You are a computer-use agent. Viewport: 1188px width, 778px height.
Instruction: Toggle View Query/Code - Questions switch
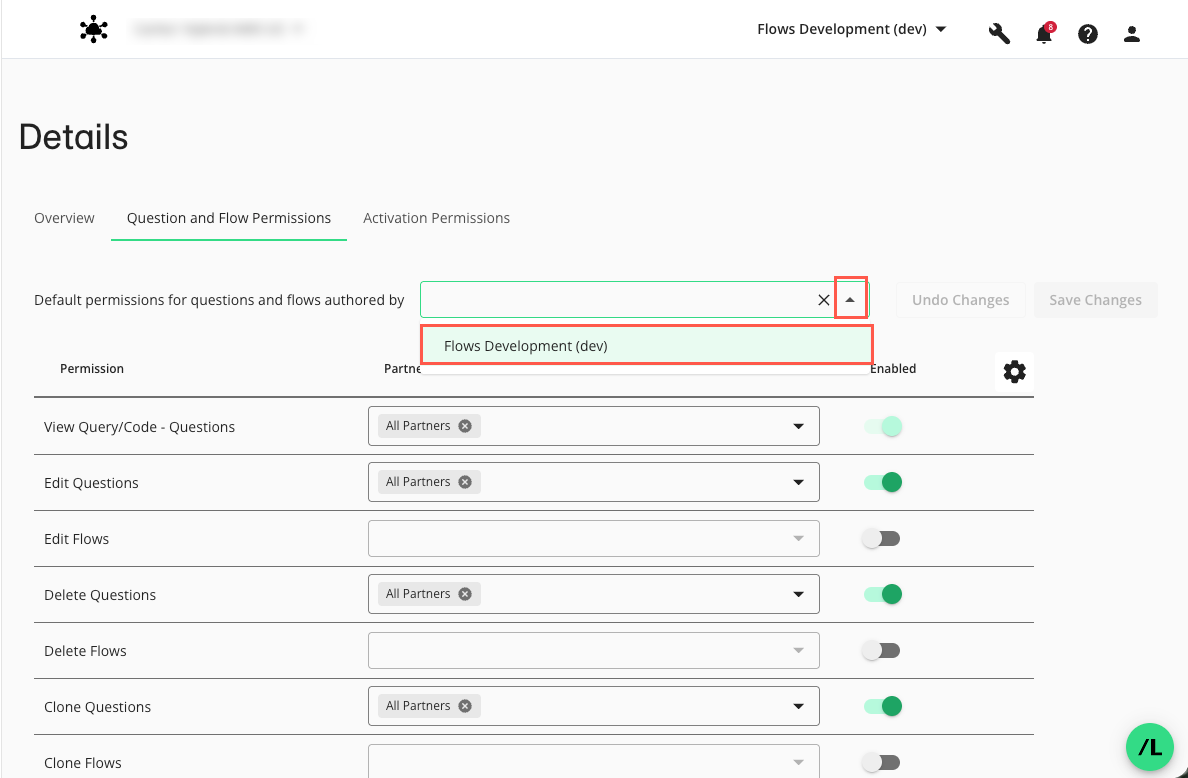click(x=883, y=426)
